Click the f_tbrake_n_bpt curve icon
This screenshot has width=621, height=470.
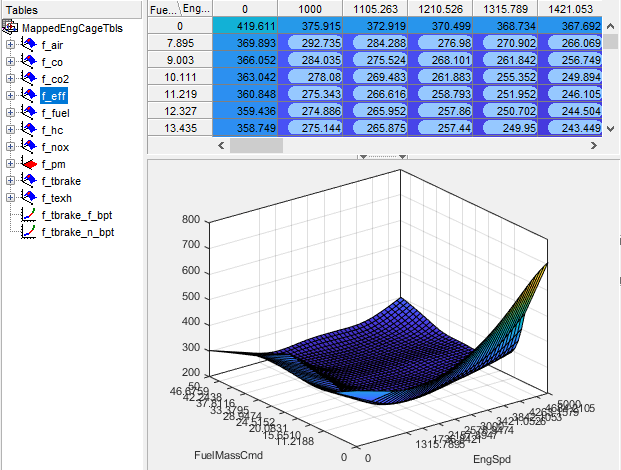(x=29, y=232)
